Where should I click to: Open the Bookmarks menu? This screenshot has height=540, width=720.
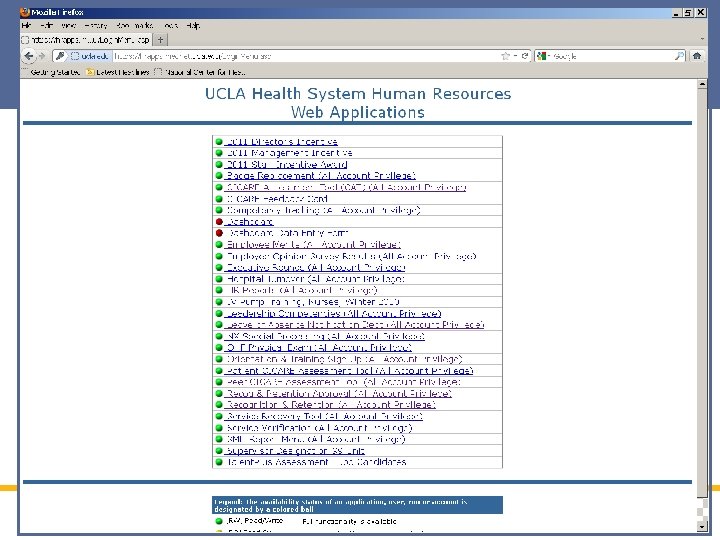[x=135, y=26]
